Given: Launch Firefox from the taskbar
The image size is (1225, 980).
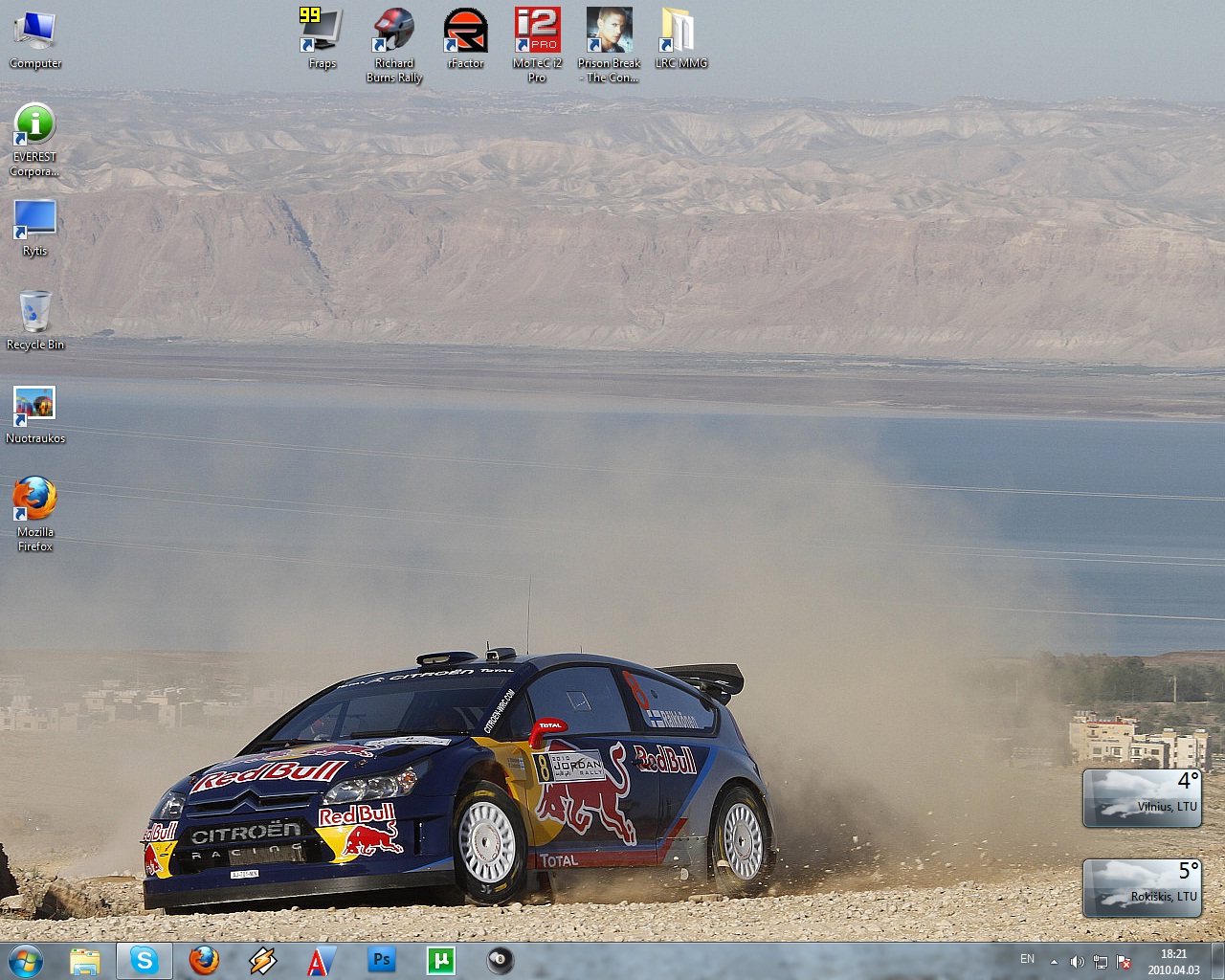Looking at the screenshot, I should (203, 961).
